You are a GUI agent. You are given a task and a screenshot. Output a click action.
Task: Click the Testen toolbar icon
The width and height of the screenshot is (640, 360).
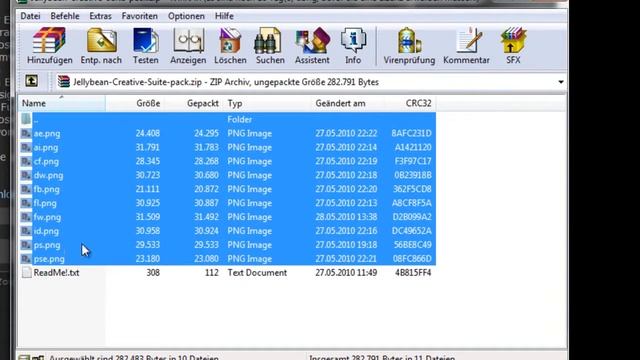(x=145, y=41)
